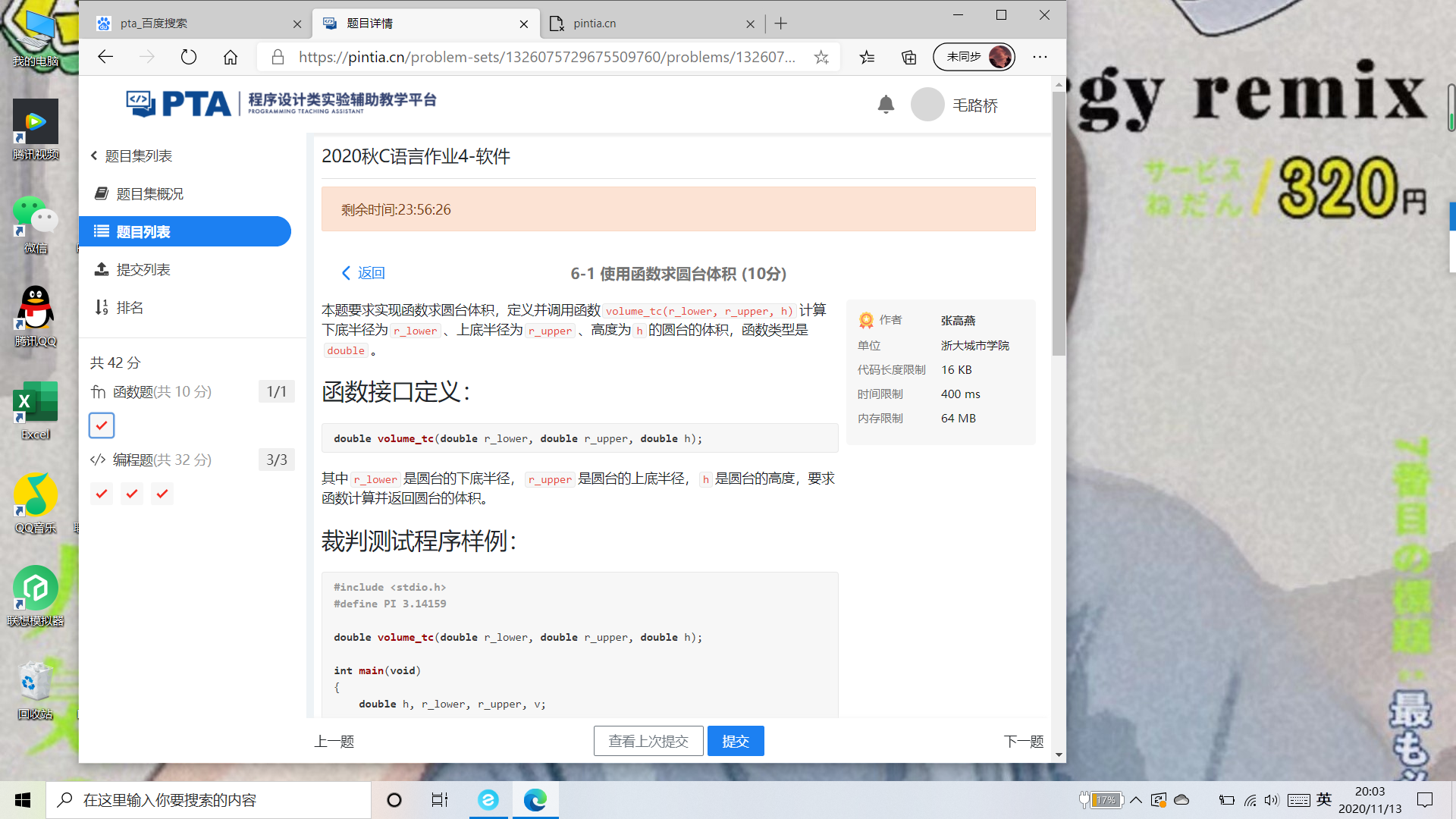Open the browser collections icon
The image size is (1456, 819).
click(x=908, y=57)
